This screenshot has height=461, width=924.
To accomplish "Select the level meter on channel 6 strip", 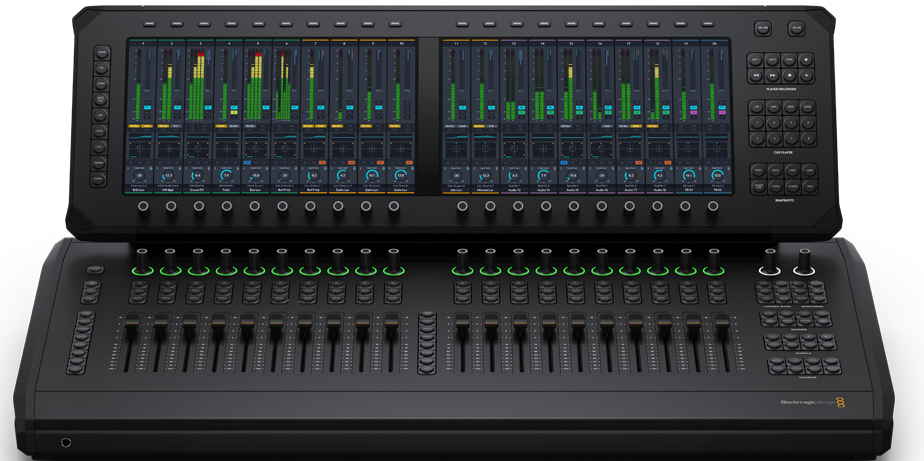I will click(283, 84).
